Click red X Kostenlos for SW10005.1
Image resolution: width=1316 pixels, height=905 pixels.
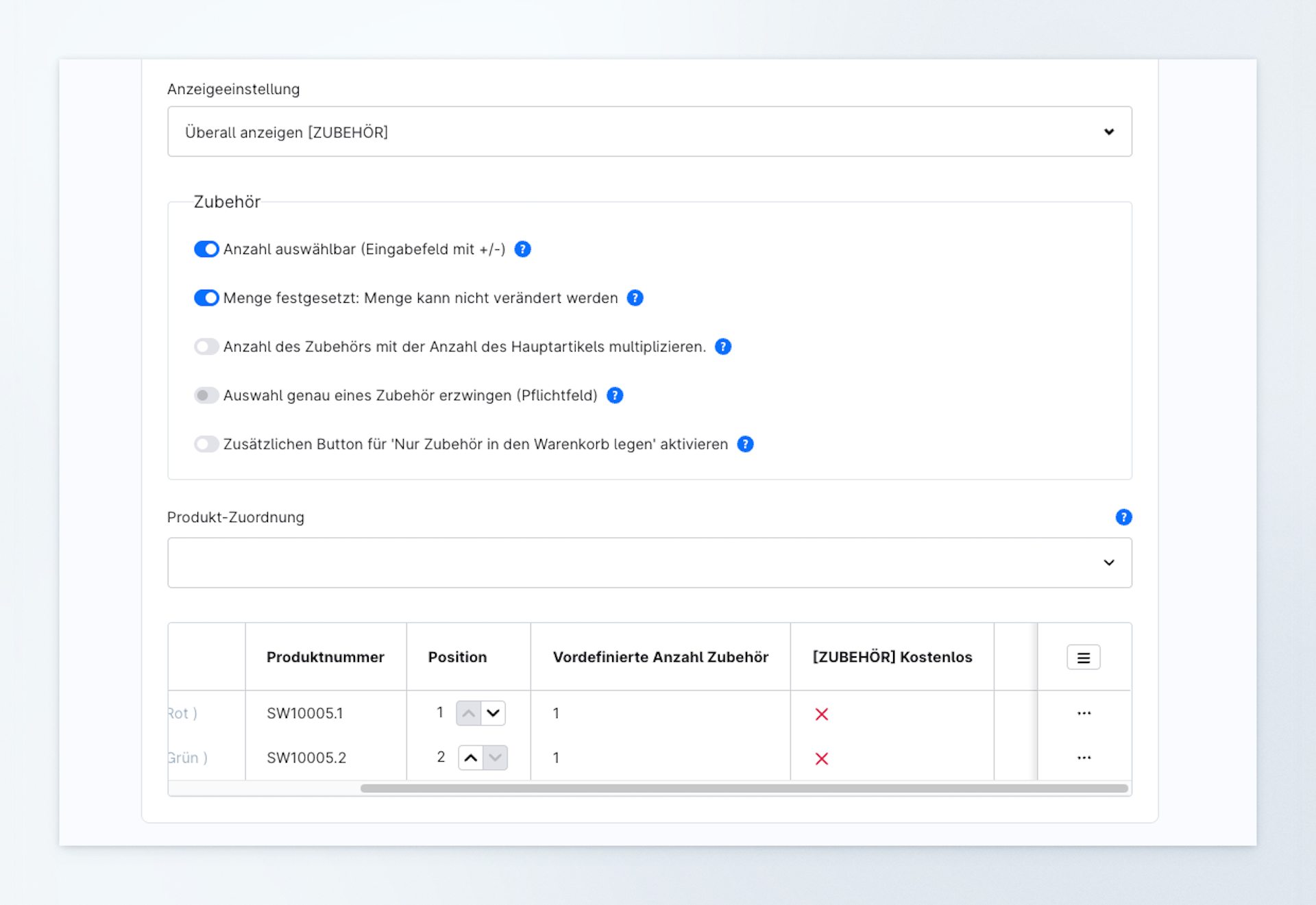821,715
